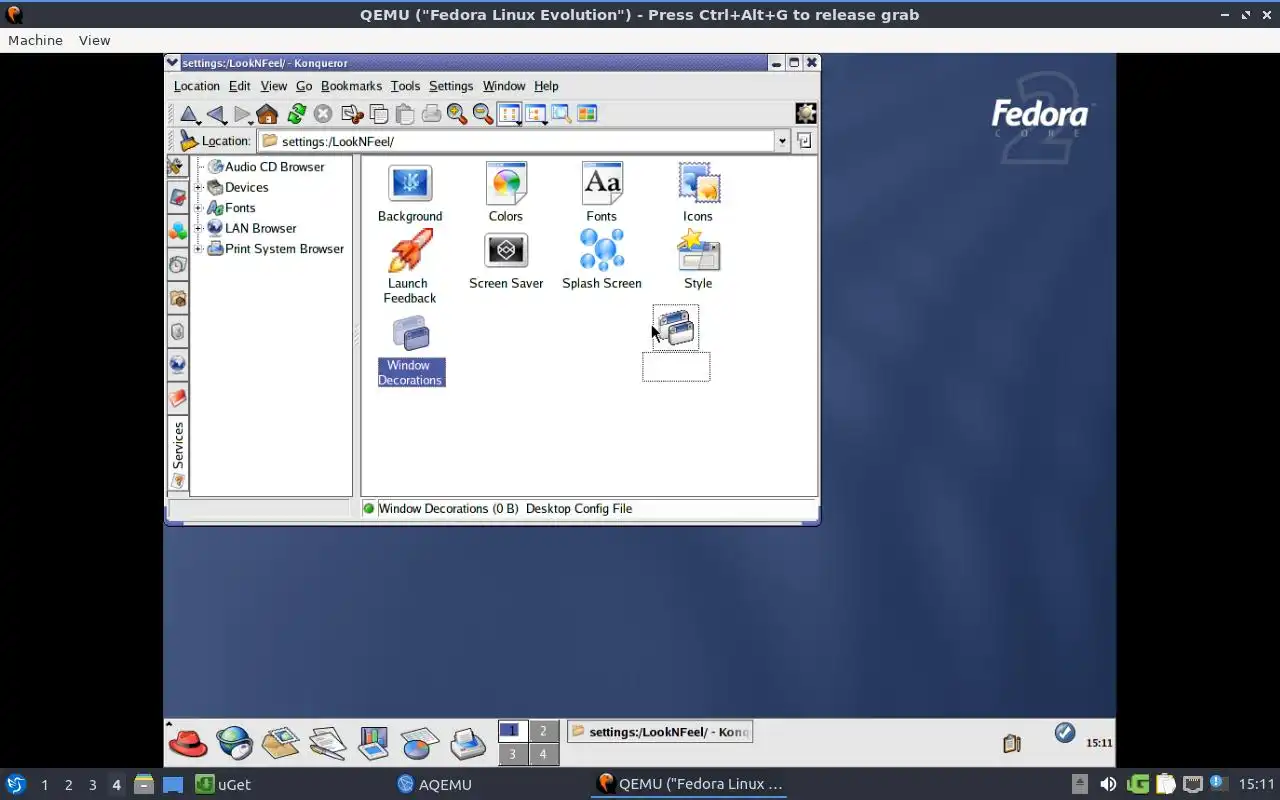Viewport: 1280px width, 800px height.
Task: Open the Location menu
Action: pos(196,86)
